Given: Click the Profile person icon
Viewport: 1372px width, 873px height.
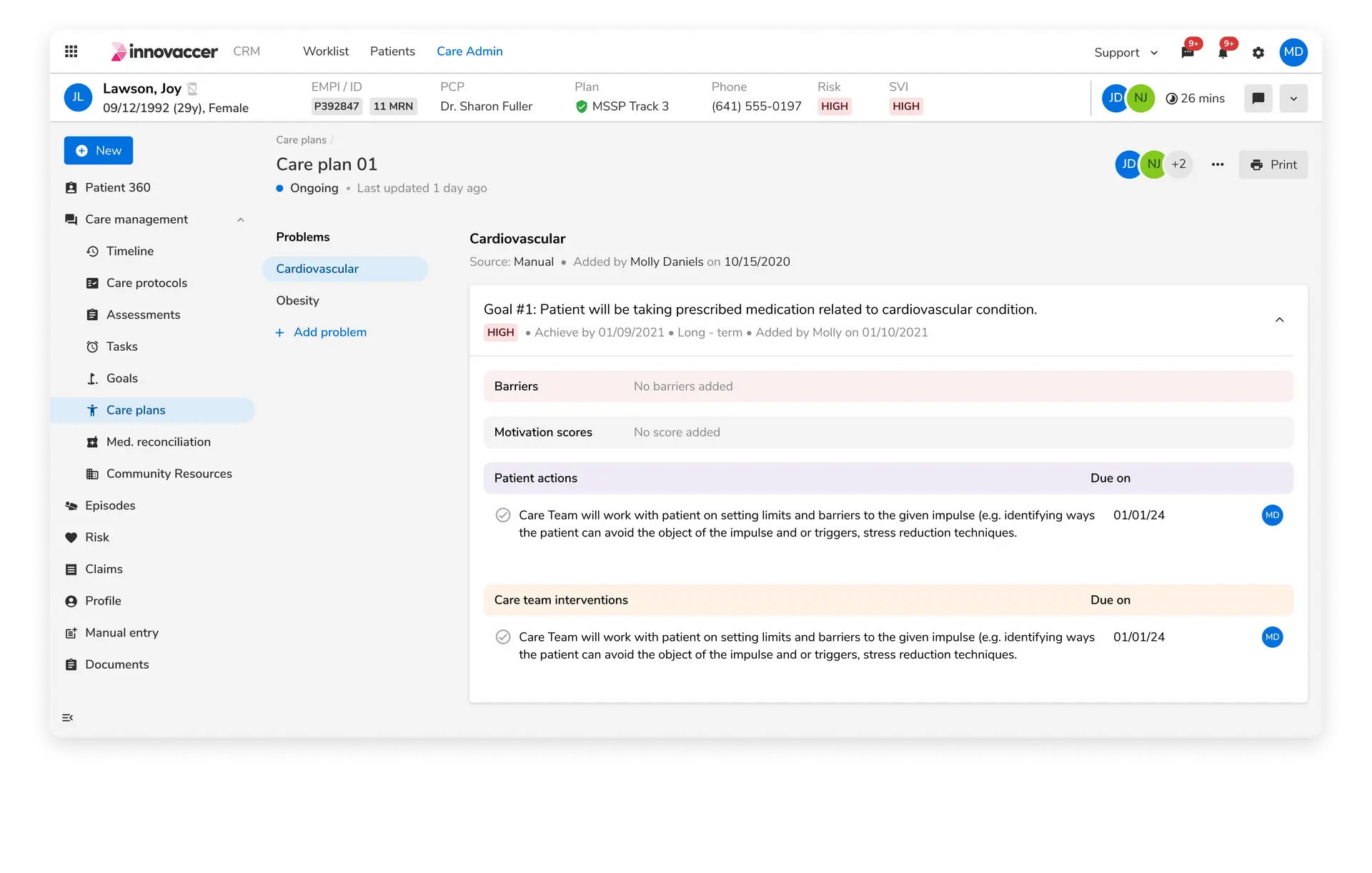Looking at the screenshot, I should point(71,601).
